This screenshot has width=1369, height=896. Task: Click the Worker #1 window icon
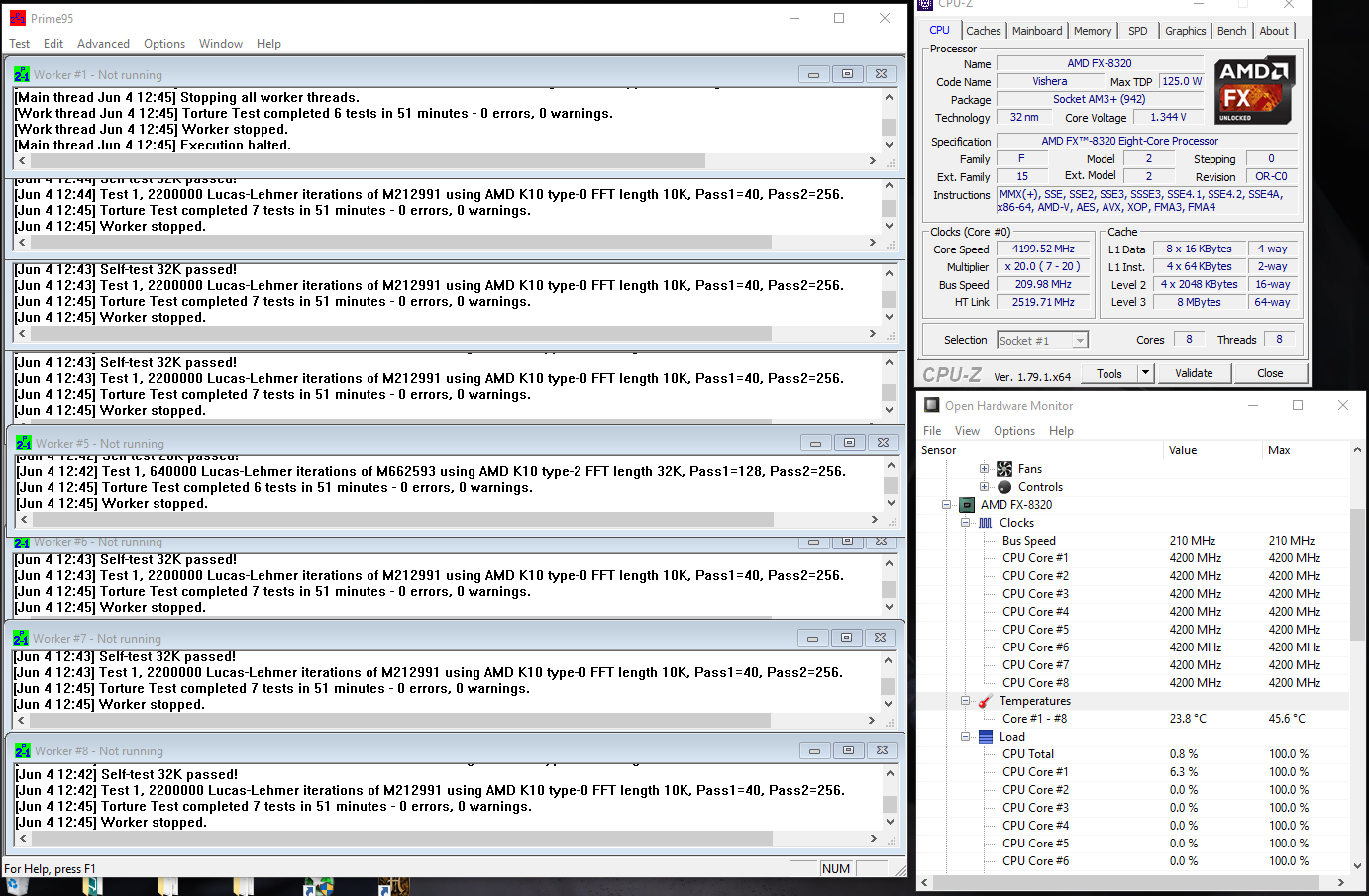(x=22, y=74)
